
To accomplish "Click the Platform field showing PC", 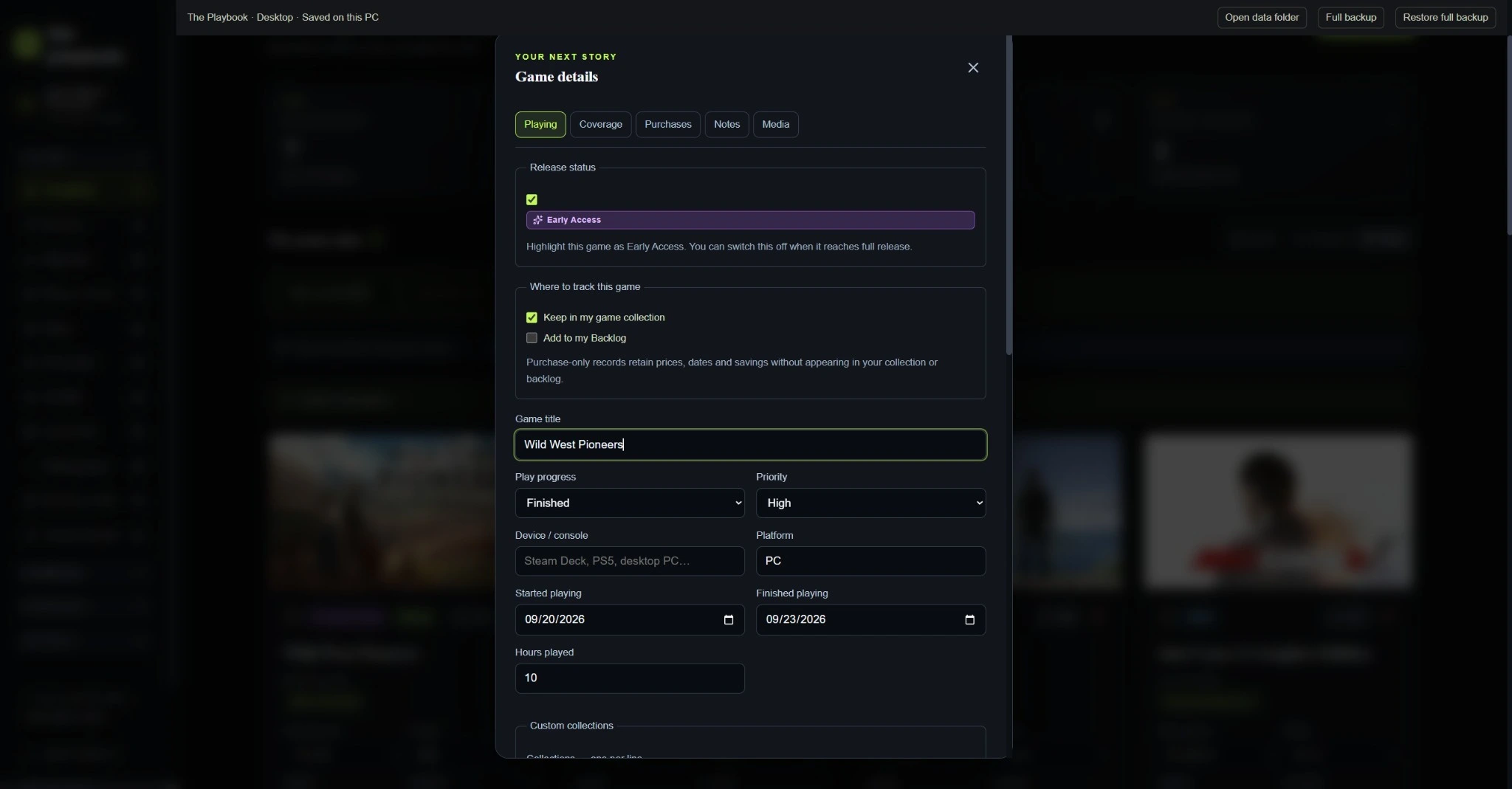I will pos(870,562).
